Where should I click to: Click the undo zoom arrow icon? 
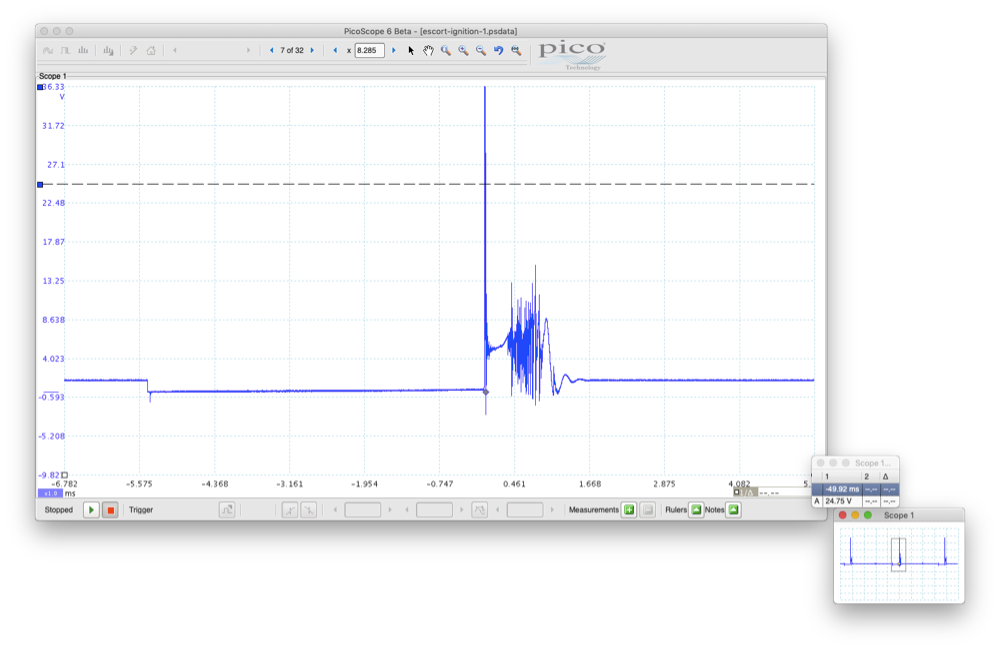coord(498,50)
